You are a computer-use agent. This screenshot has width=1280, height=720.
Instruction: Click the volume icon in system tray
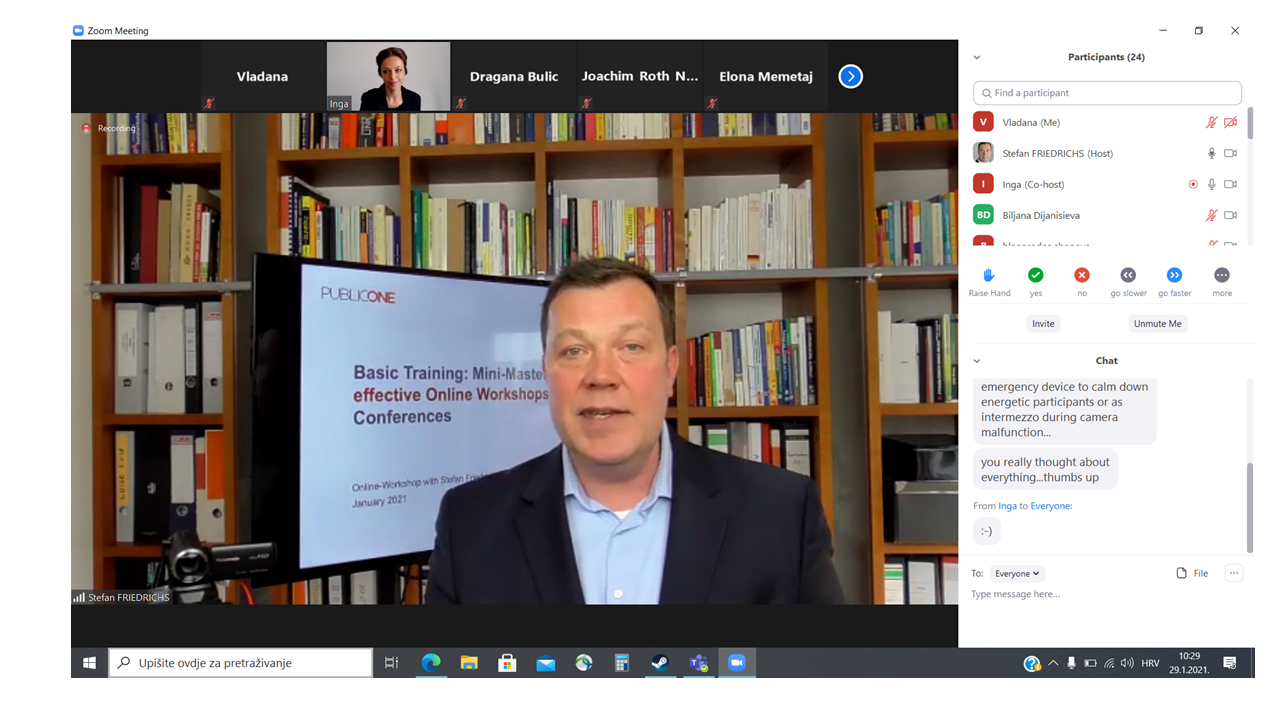[x=1127, y=663]
